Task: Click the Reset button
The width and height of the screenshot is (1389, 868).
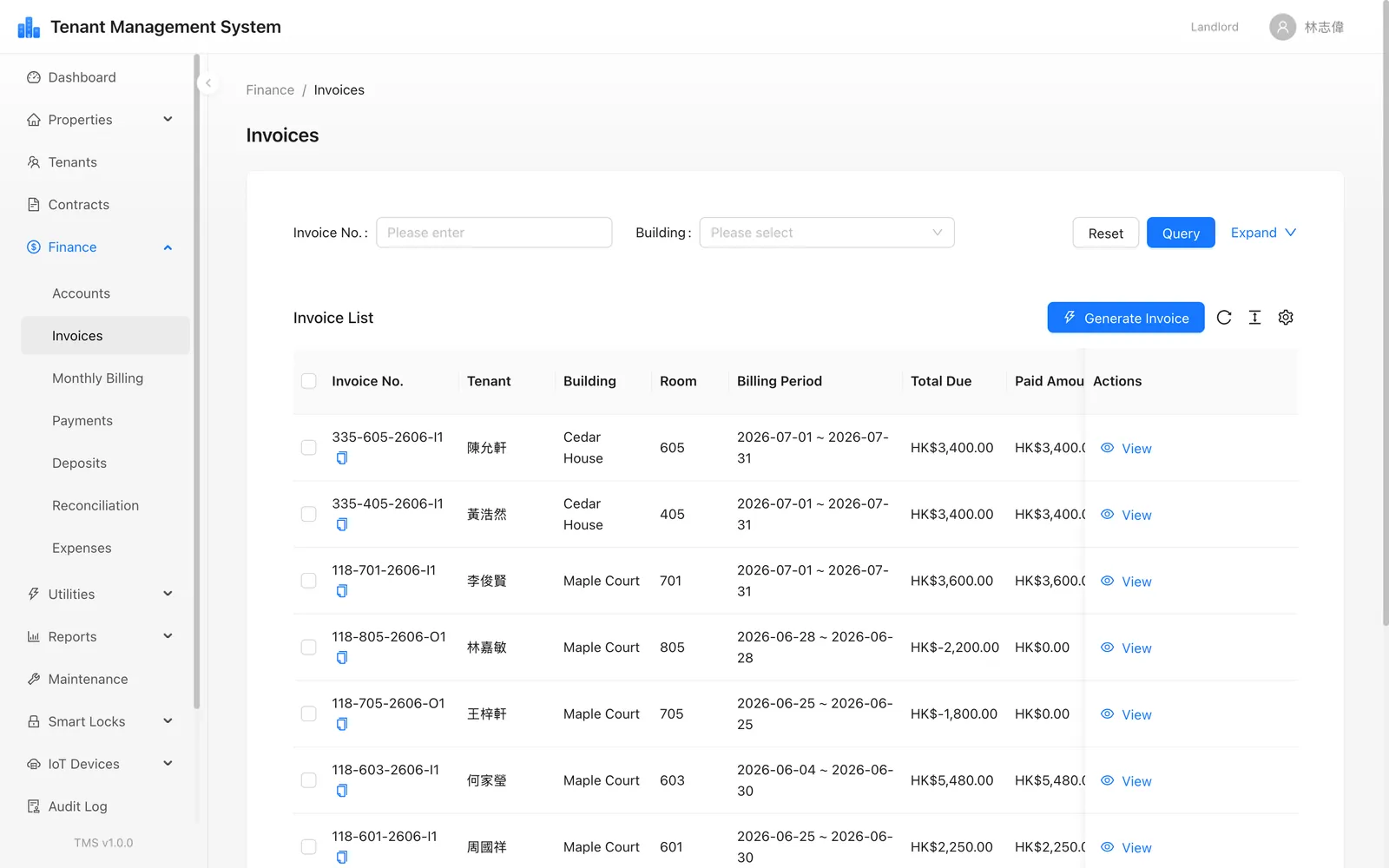Action: coord(1105,233)
